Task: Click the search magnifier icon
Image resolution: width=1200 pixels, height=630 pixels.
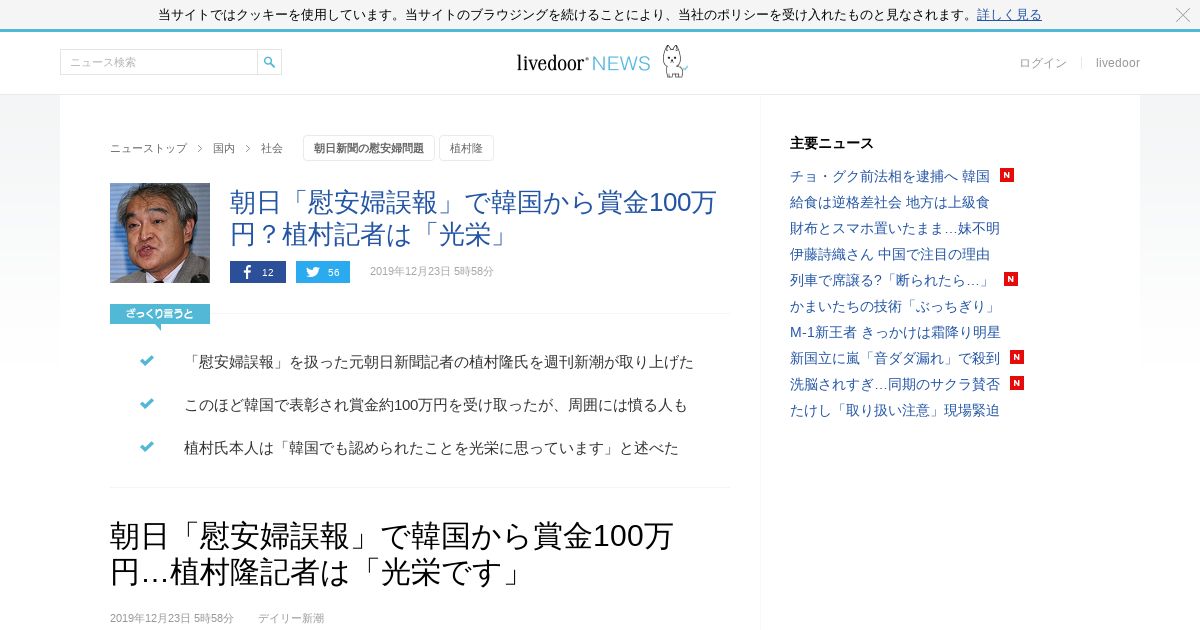Action: coord(269,62)
